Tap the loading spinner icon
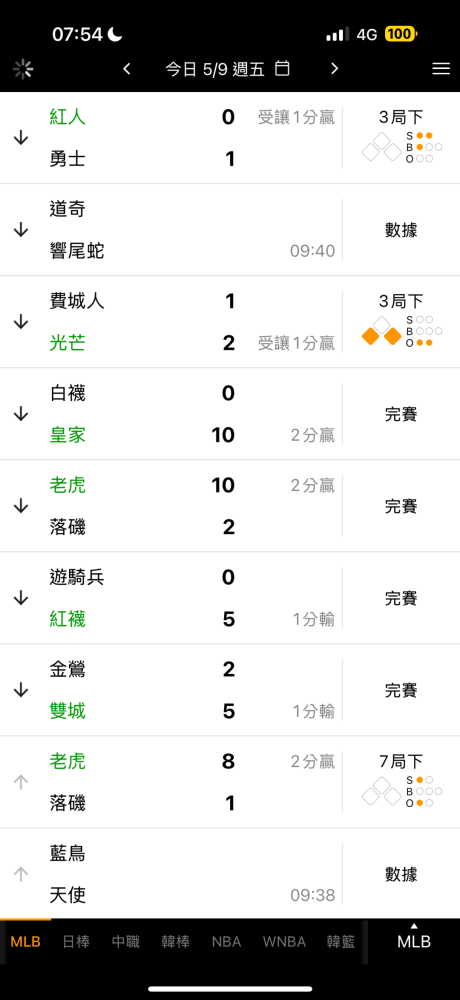This screenshot has height=1000, width=460. tap(23, 69)
